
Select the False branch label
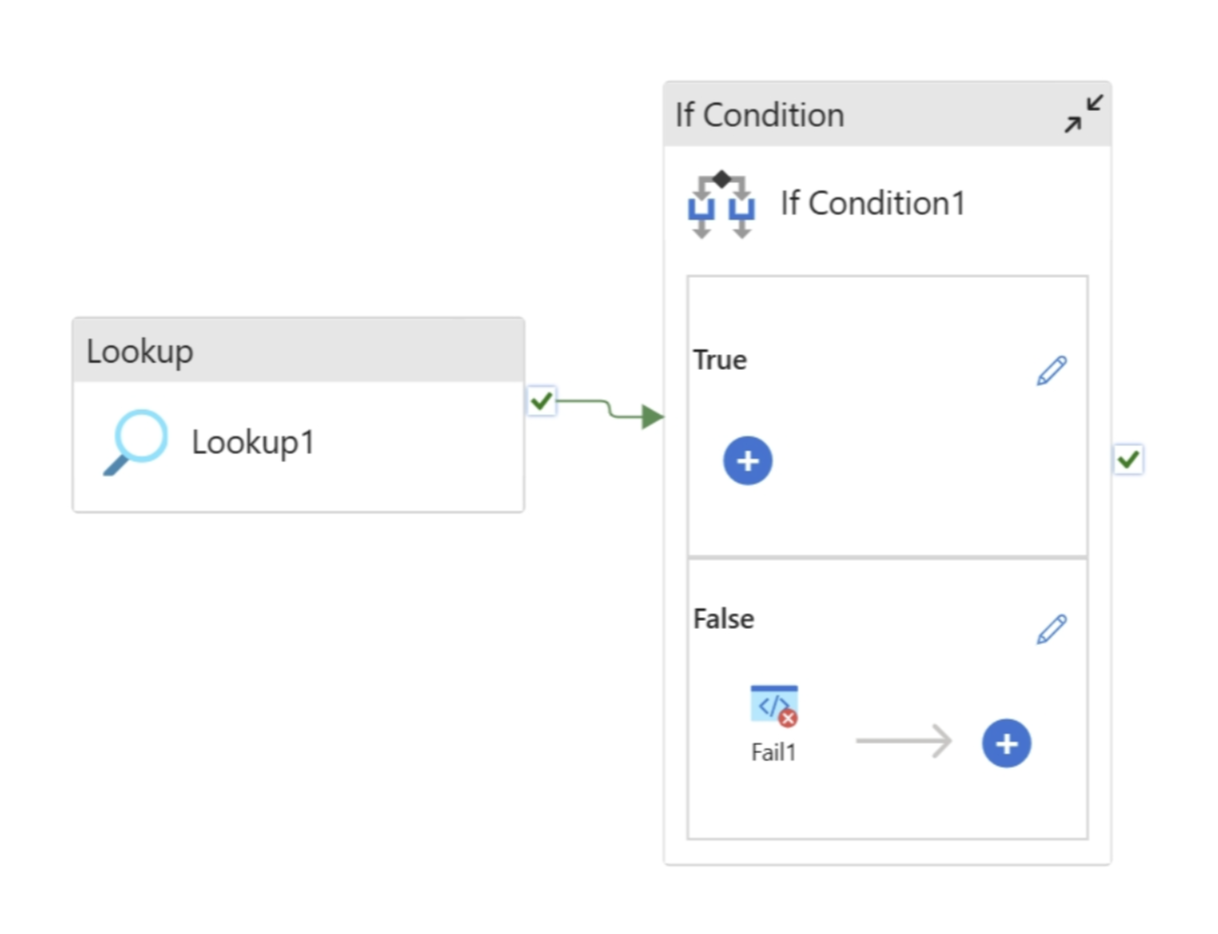pos(723,619)
